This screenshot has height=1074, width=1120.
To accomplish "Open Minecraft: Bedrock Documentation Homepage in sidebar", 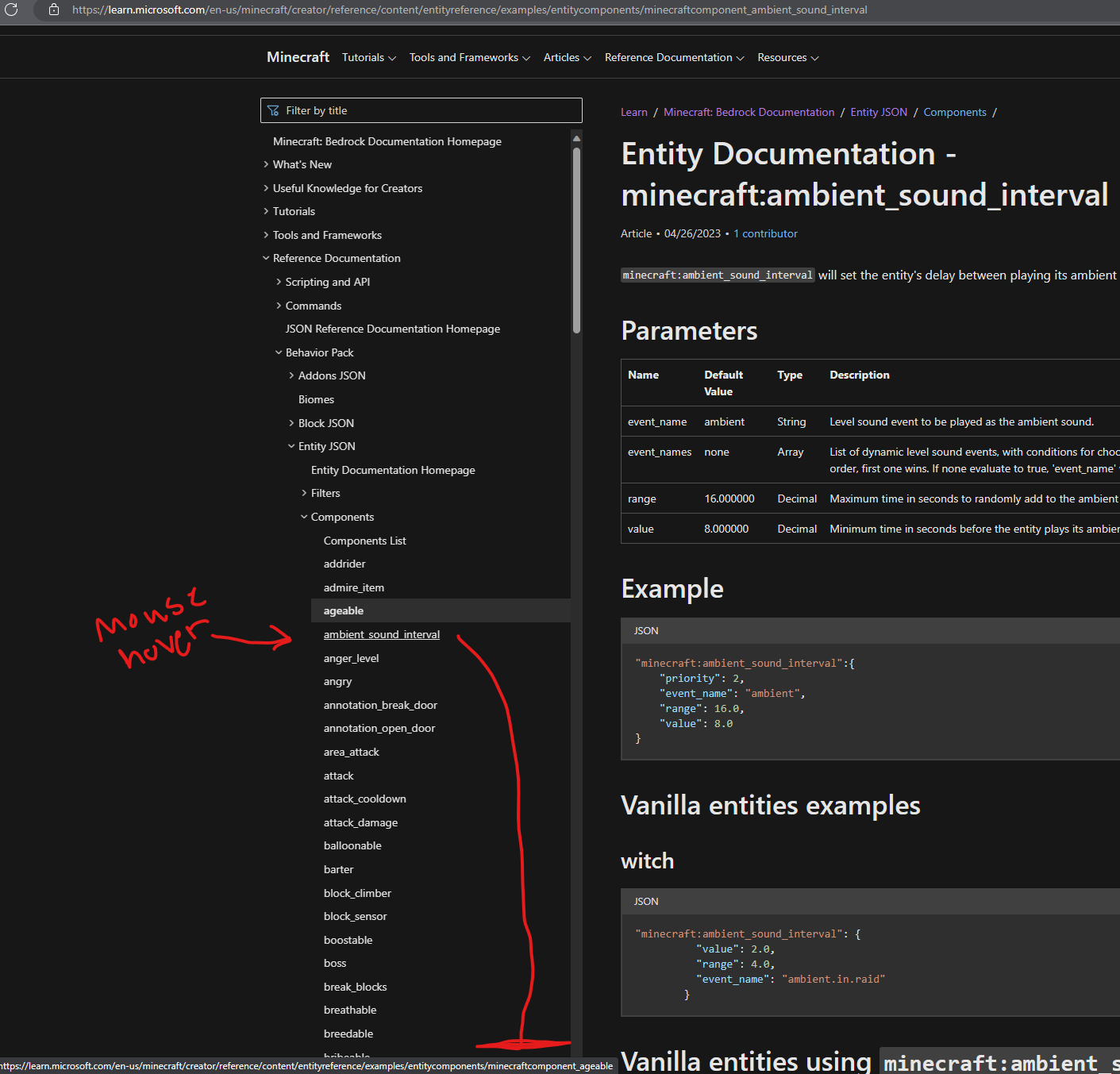I will click(387, 141).
